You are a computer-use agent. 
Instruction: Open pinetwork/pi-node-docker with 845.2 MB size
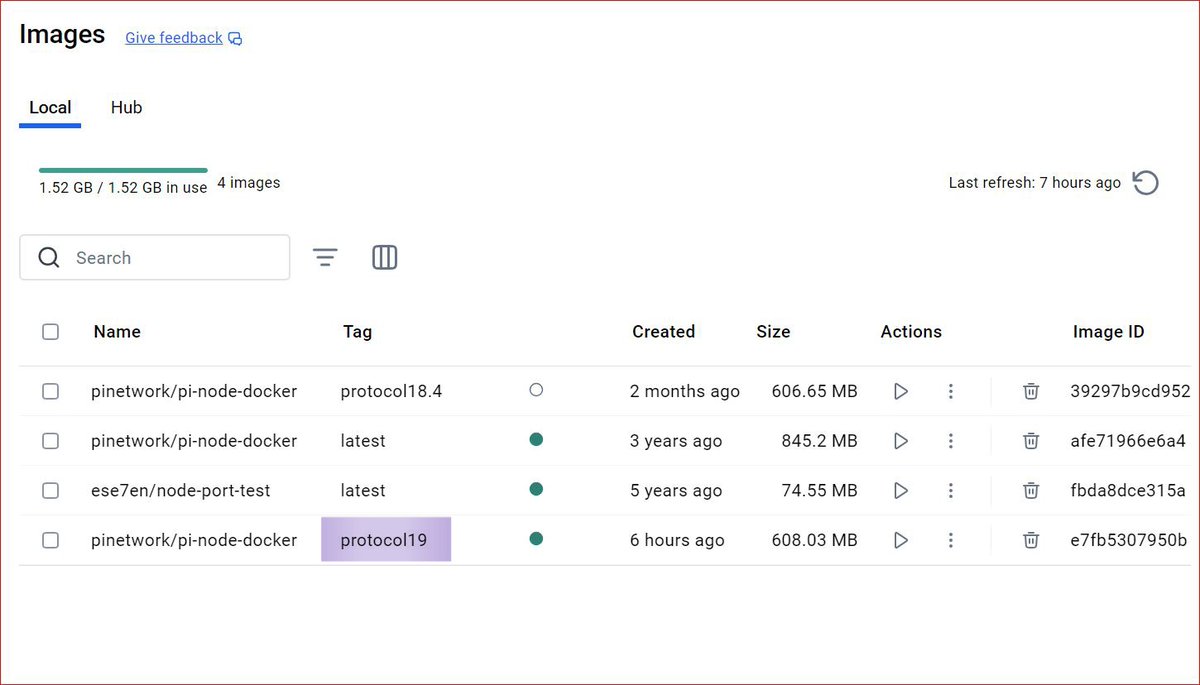pos(194,441)
